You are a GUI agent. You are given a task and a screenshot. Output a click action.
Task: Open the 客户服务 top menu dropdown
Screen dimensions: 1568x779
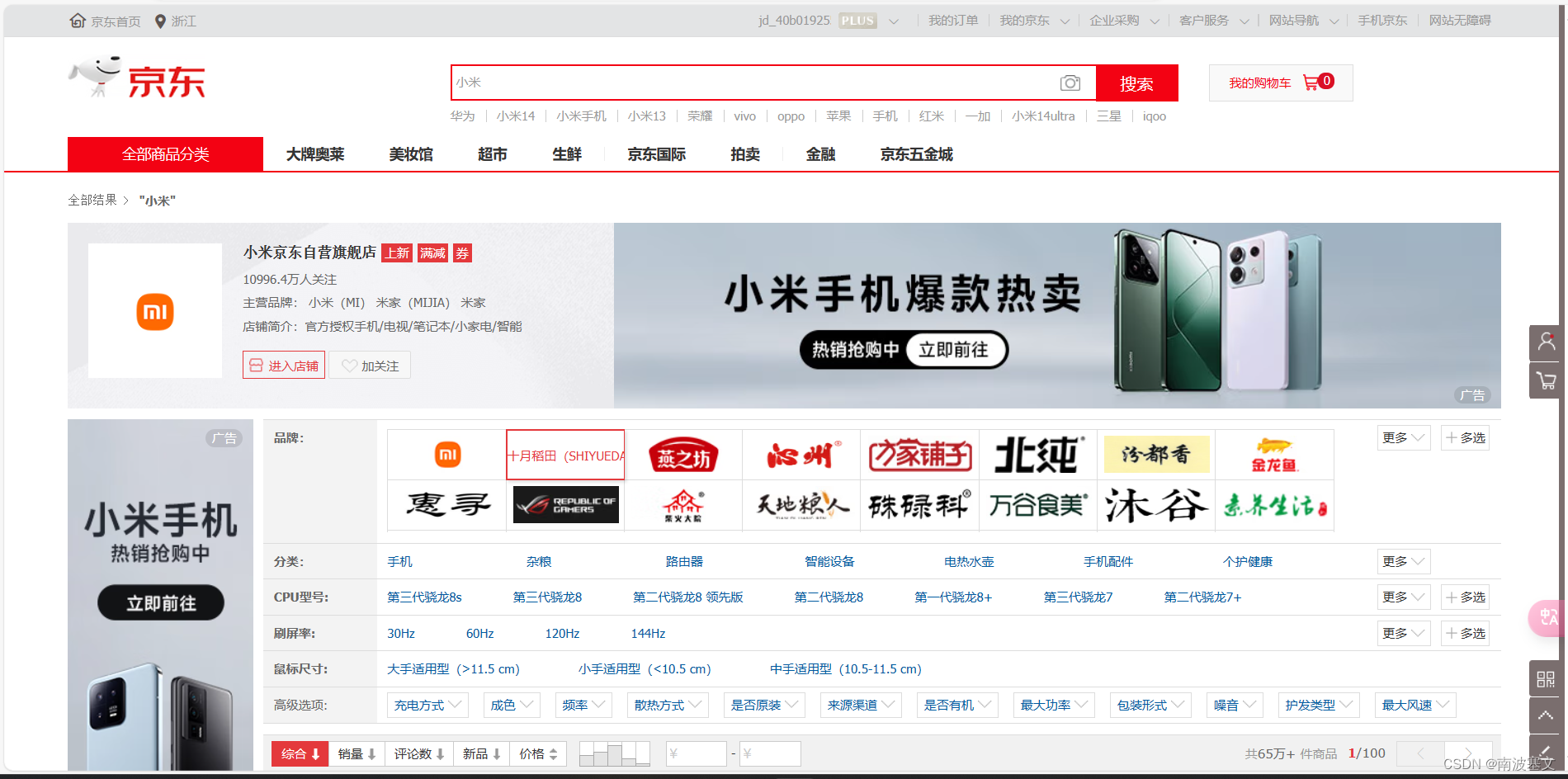point(1213,21)
